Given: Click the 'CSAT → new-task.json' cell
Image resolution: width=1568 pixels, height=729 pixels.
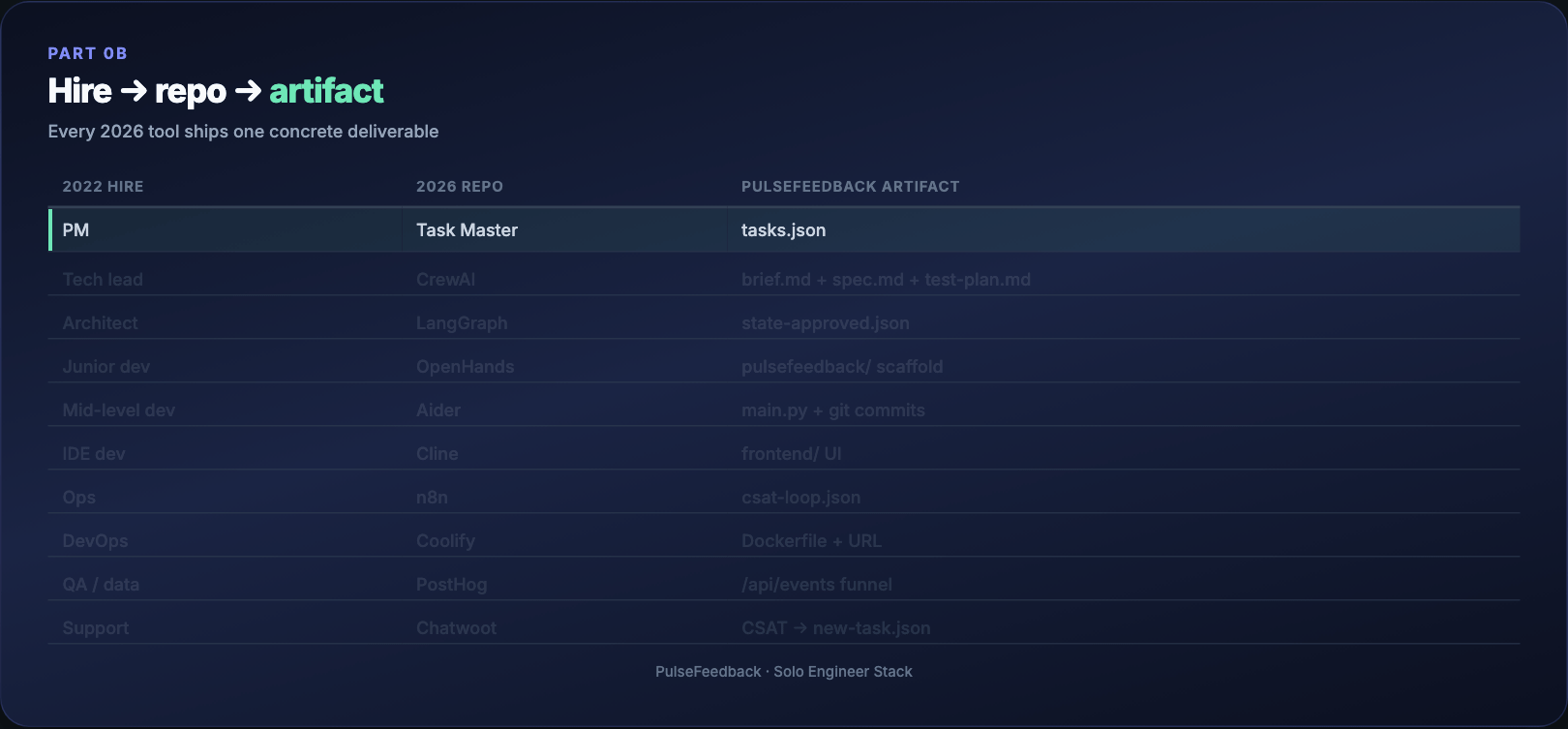Looking at the screenshot, I should (x=835, y=628).
